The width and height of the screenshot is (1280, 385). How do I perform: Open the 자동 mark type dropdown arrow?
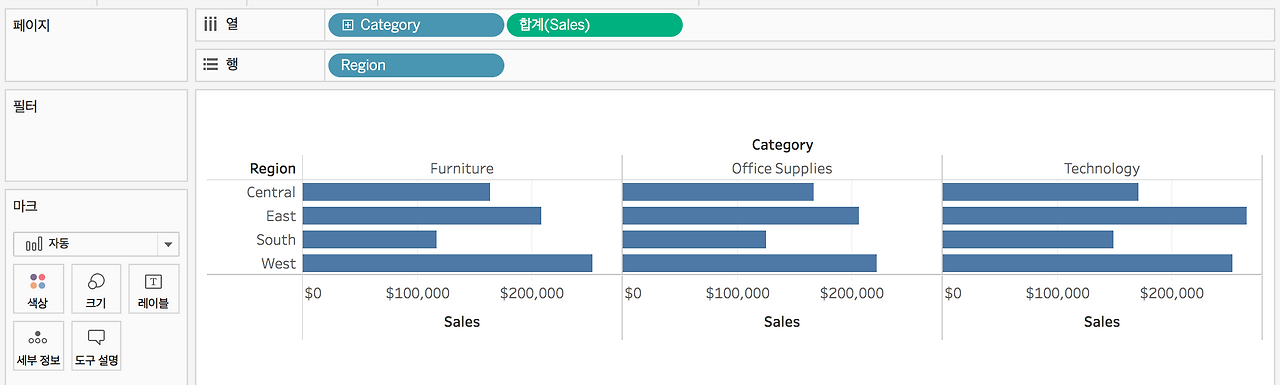167,244
